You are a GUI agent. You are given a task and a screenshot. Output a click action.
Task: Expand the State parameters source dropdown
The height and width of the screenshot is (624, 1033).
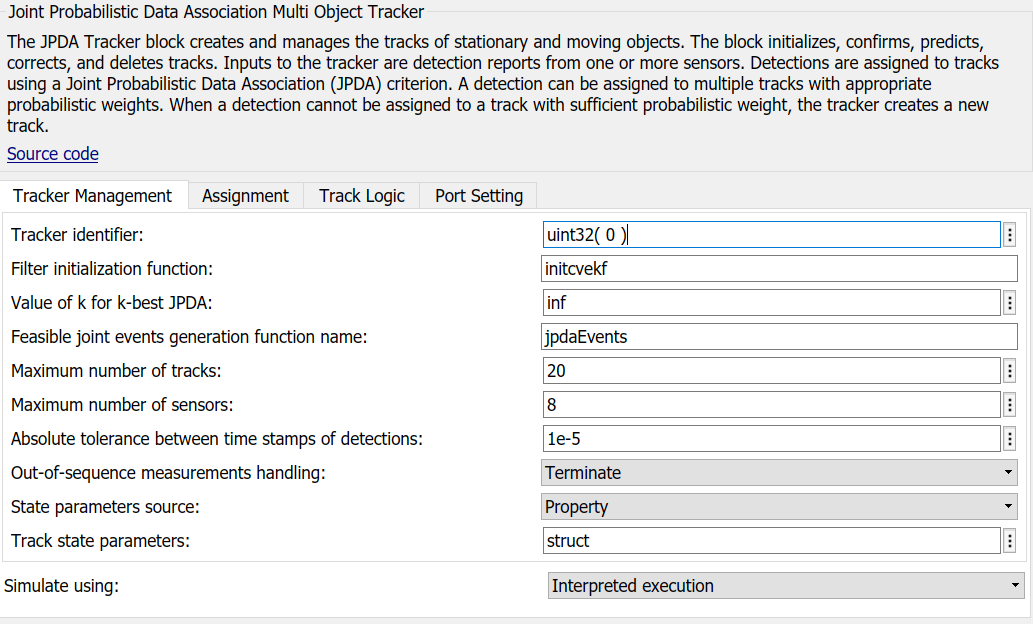[779, 507]
